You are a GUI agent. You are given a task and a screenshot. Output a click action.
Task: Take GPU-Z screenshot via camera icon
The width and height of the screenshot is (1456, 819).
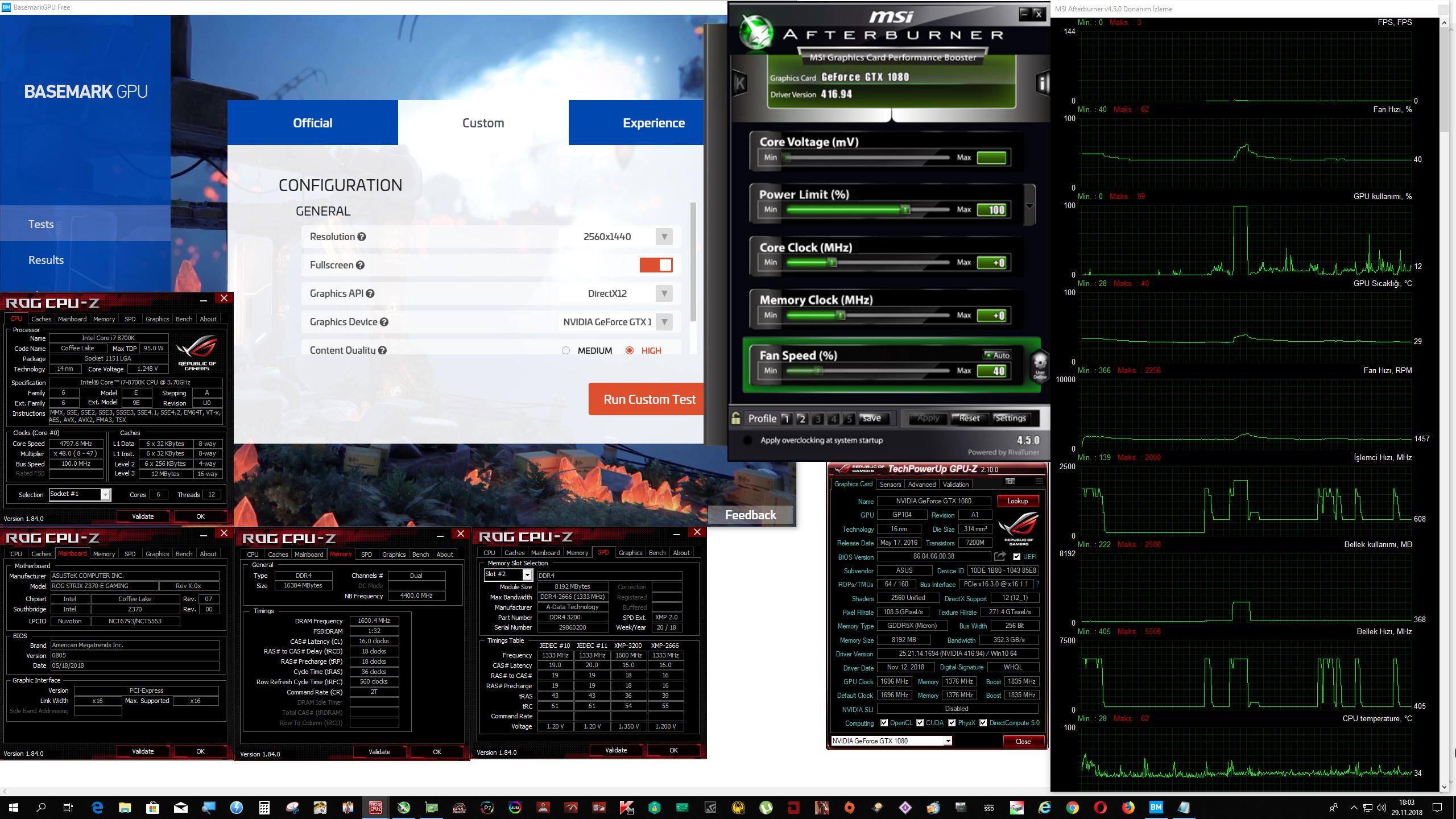pyautogui.click(x=1010, y=481)
